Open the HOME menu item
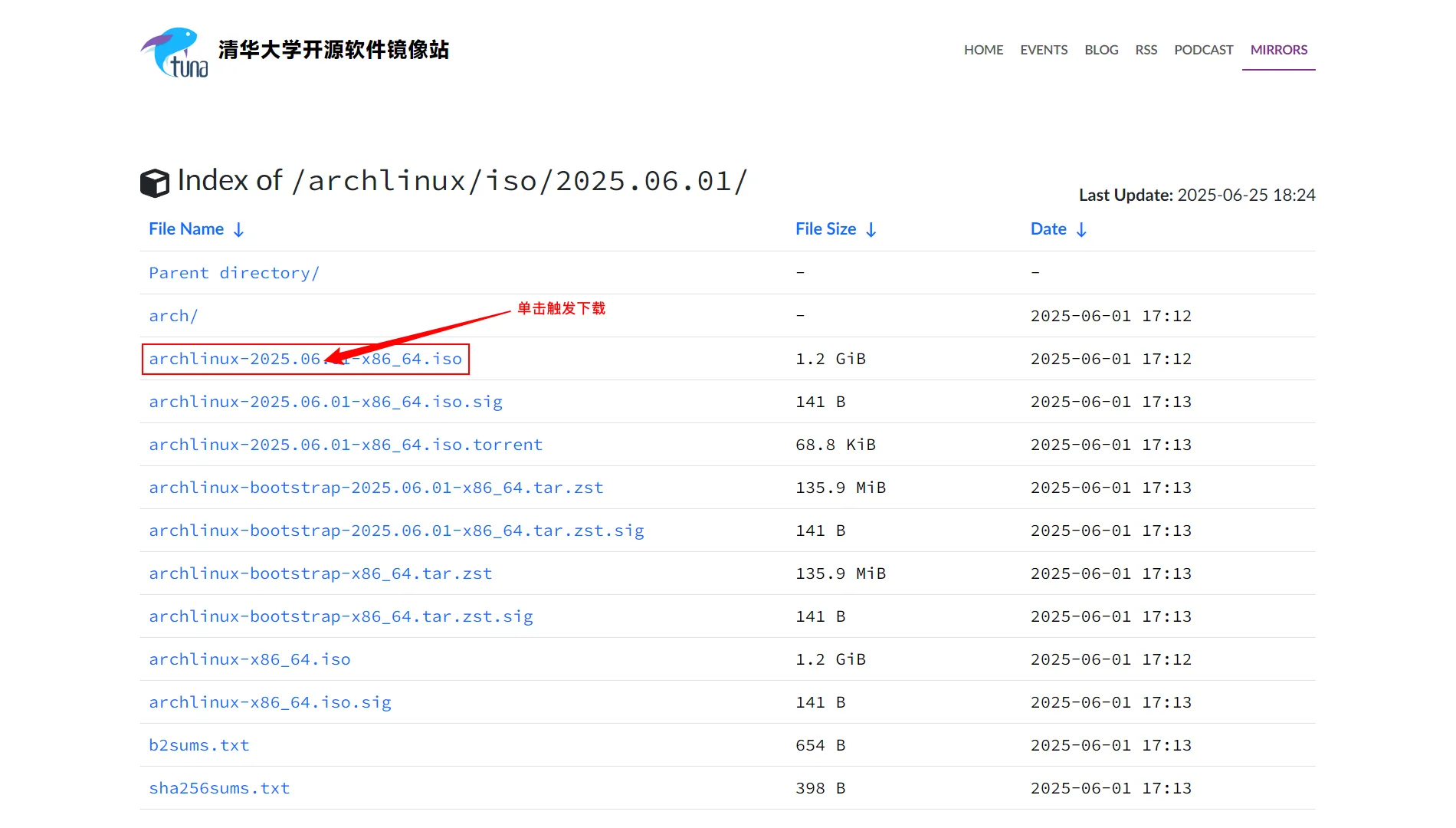The height and width of the screenshot is (828, 1456). pos(983,50)
